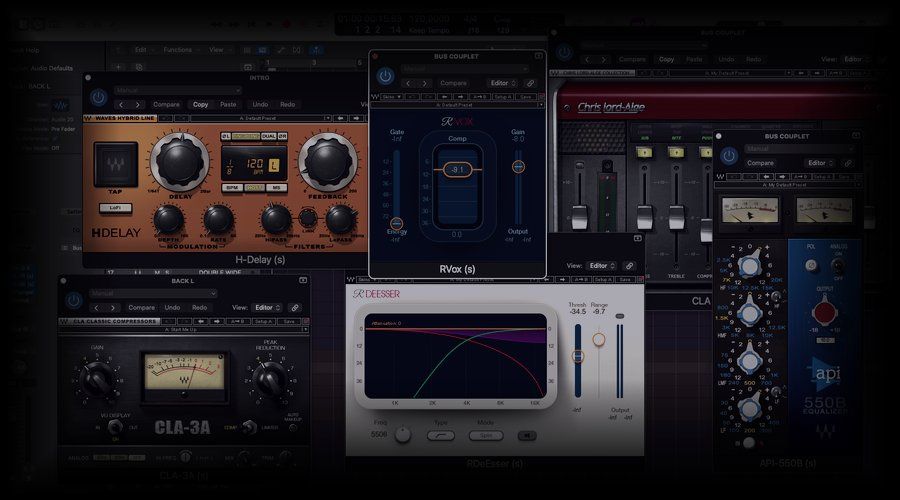Toggle H-Delay left phase invert button
The height and width of the screenshot is (500, 900).
pyautogui.click(x=226, y=137)
